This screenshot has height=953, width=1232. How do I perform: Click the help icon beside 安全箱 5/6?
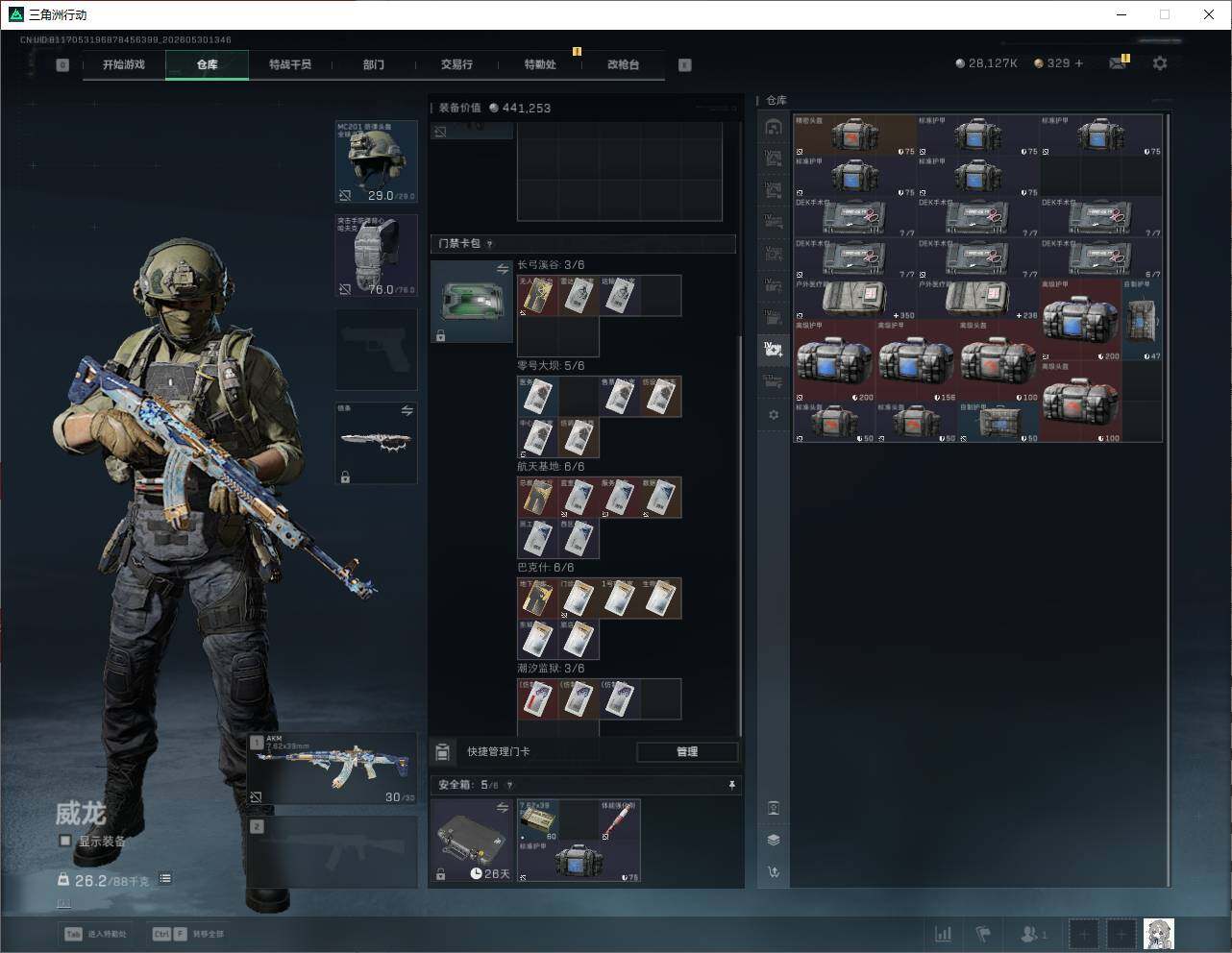click(x=509, y=785)
